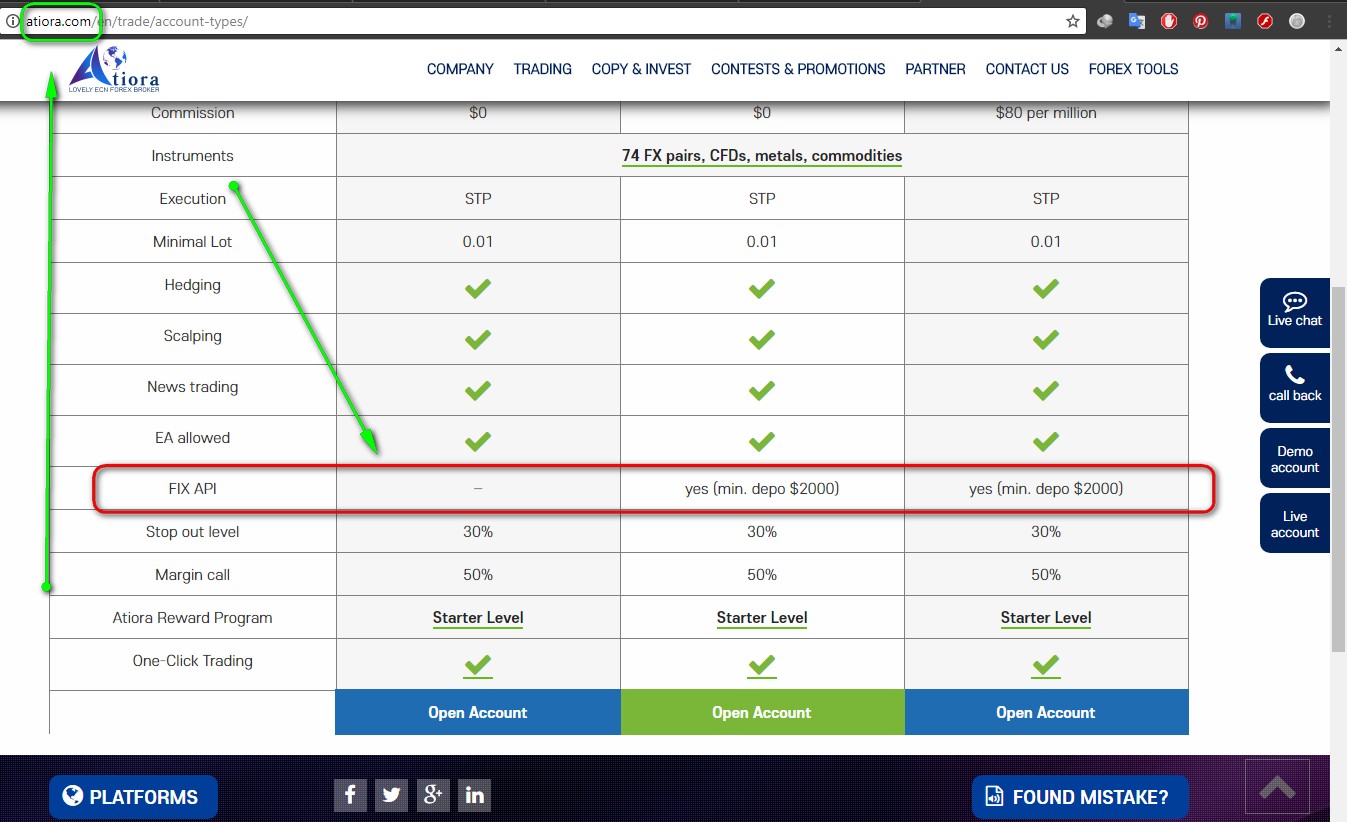Request a call back
The height and width of the screenshot is (822, 1347).
point(1295,387)
